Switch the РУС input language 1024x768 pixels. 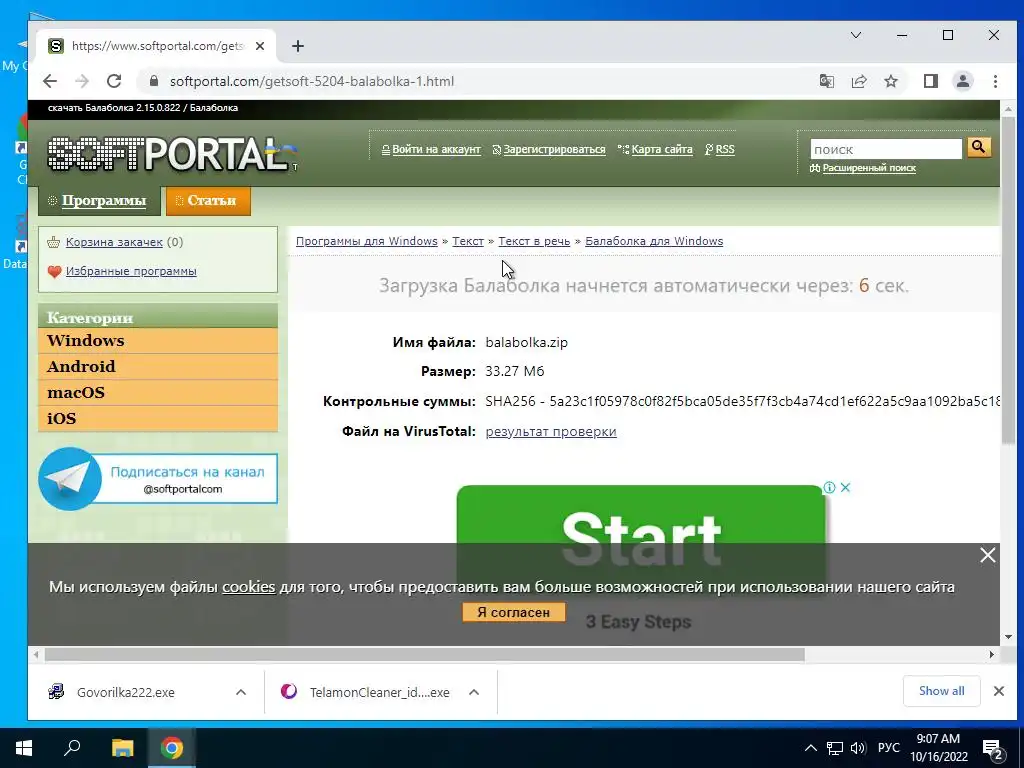[x=888, y=748]
